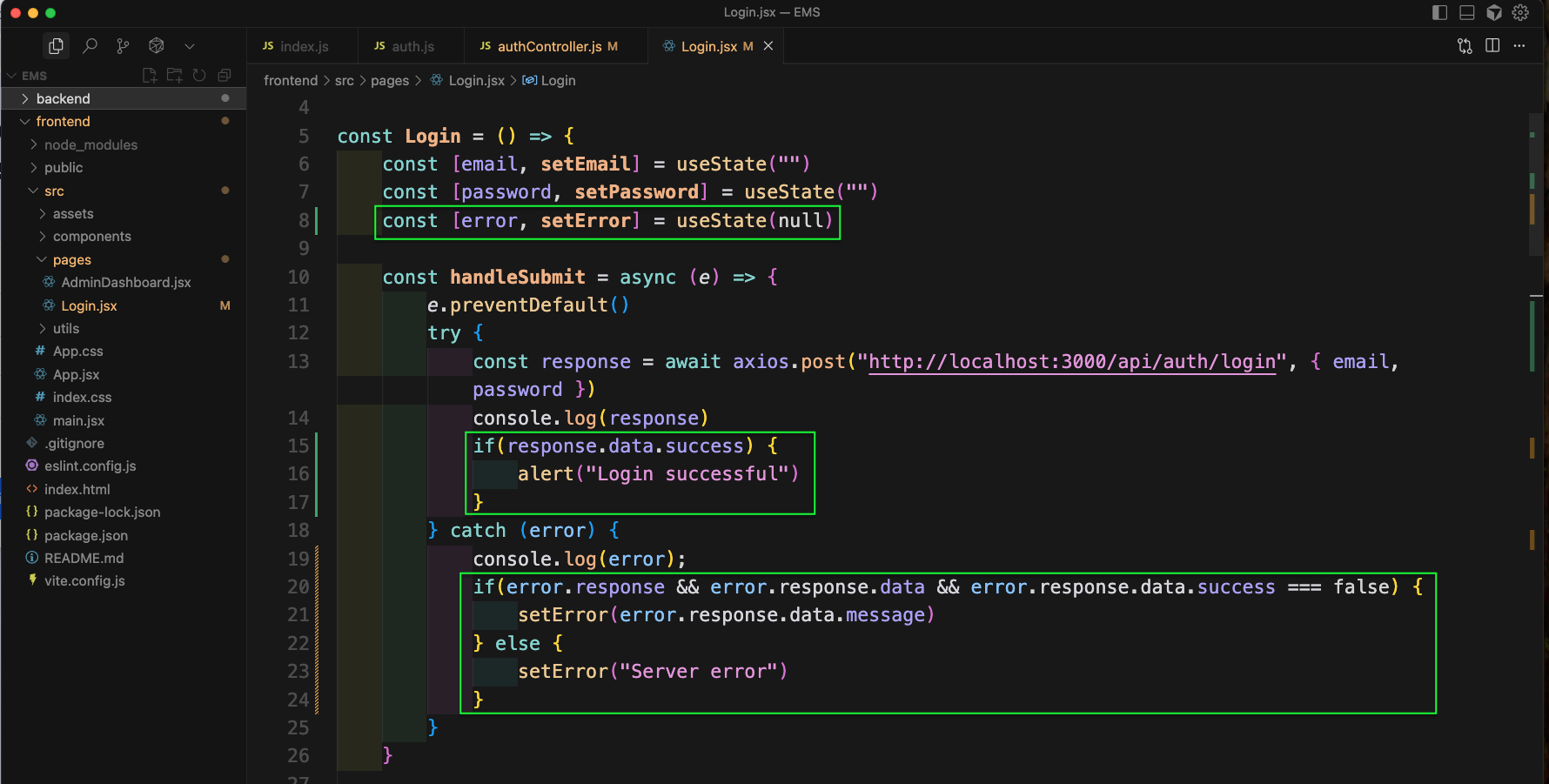Open AdminDashboard.jsx from the file tree
1549x784 pixels.
[125, 282]
